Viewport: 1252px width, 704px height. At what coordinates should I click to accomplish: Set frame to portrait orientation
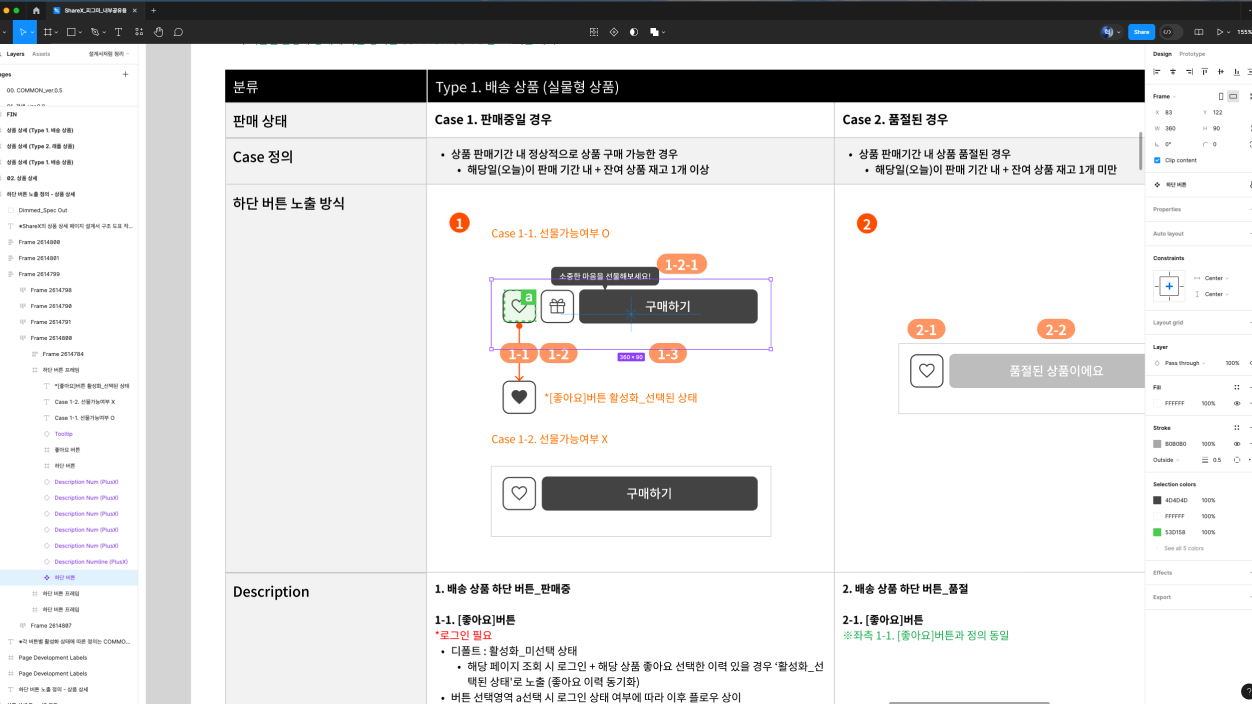[x=1220, y=96]
